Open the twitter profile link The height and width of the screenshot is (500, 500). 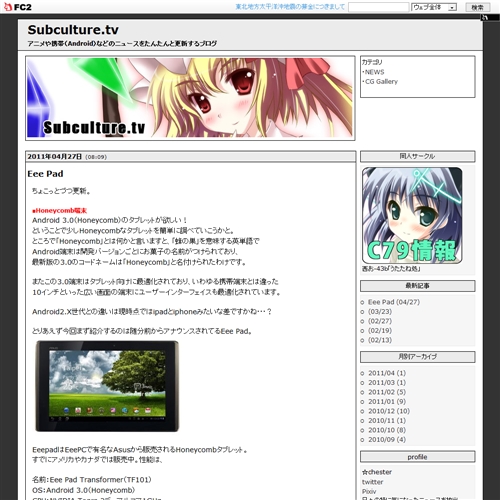click(372, 482)
